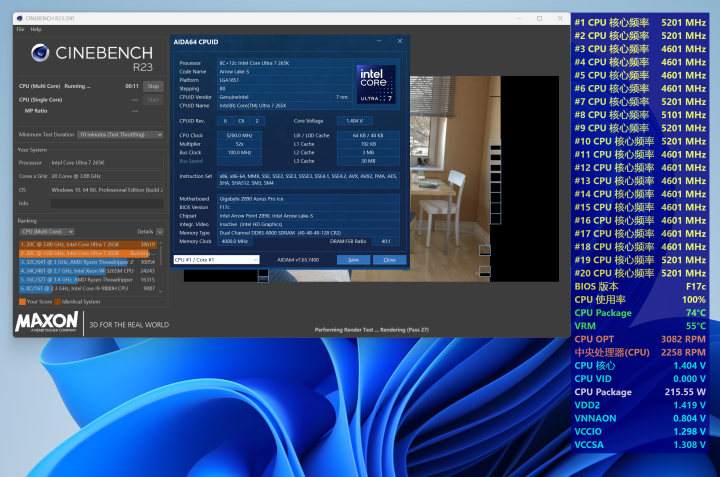Click the BIOS version F17c row in the sensor panel
Screen dimensions: 720x477
tap(640, 286)
